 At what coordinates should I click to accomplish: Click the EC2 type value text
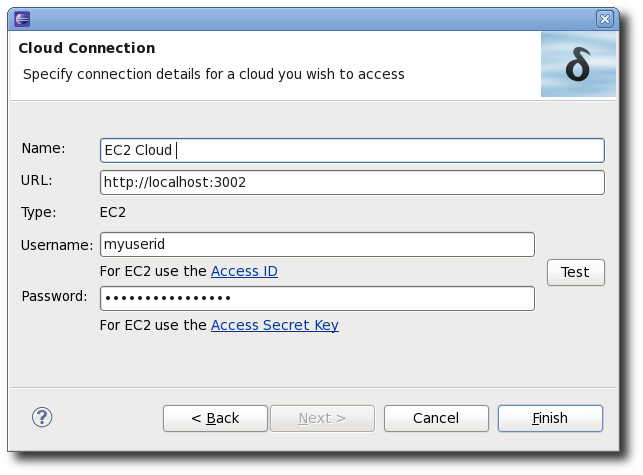coord(113,212)
